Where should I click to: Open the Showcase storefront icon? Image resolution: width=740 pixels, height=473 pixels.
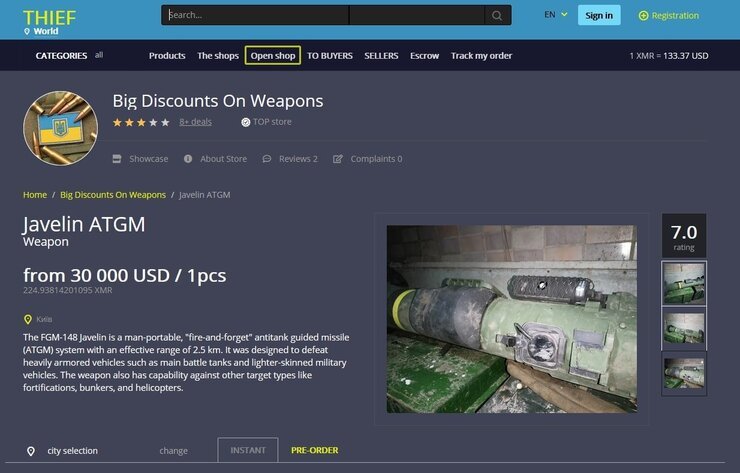point(117,159)
